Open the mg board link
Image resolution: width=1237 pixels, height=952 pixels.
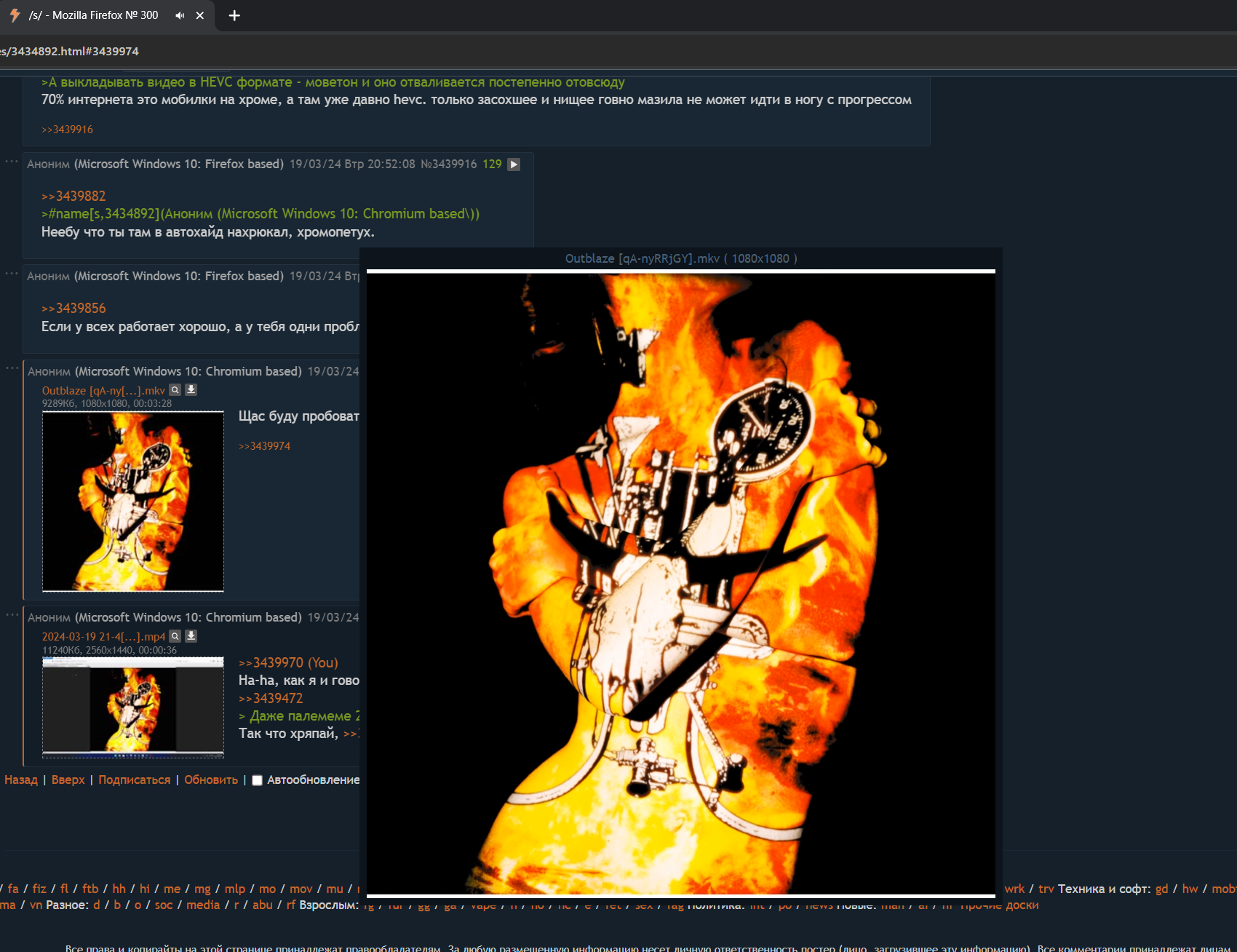tap(202, 889)
